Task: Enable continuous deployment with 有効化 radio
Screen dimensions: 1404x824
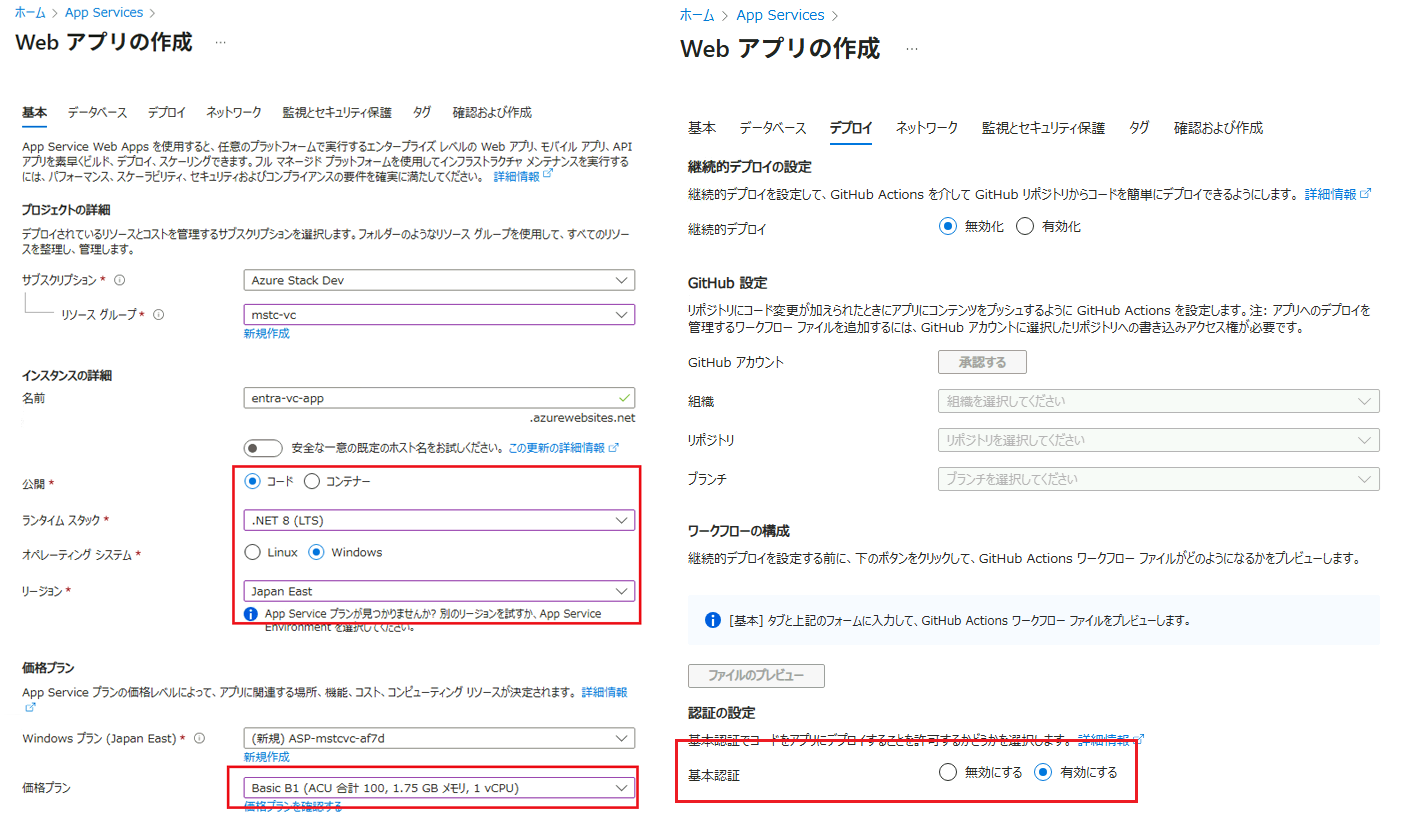Action: click(1024, 227)
